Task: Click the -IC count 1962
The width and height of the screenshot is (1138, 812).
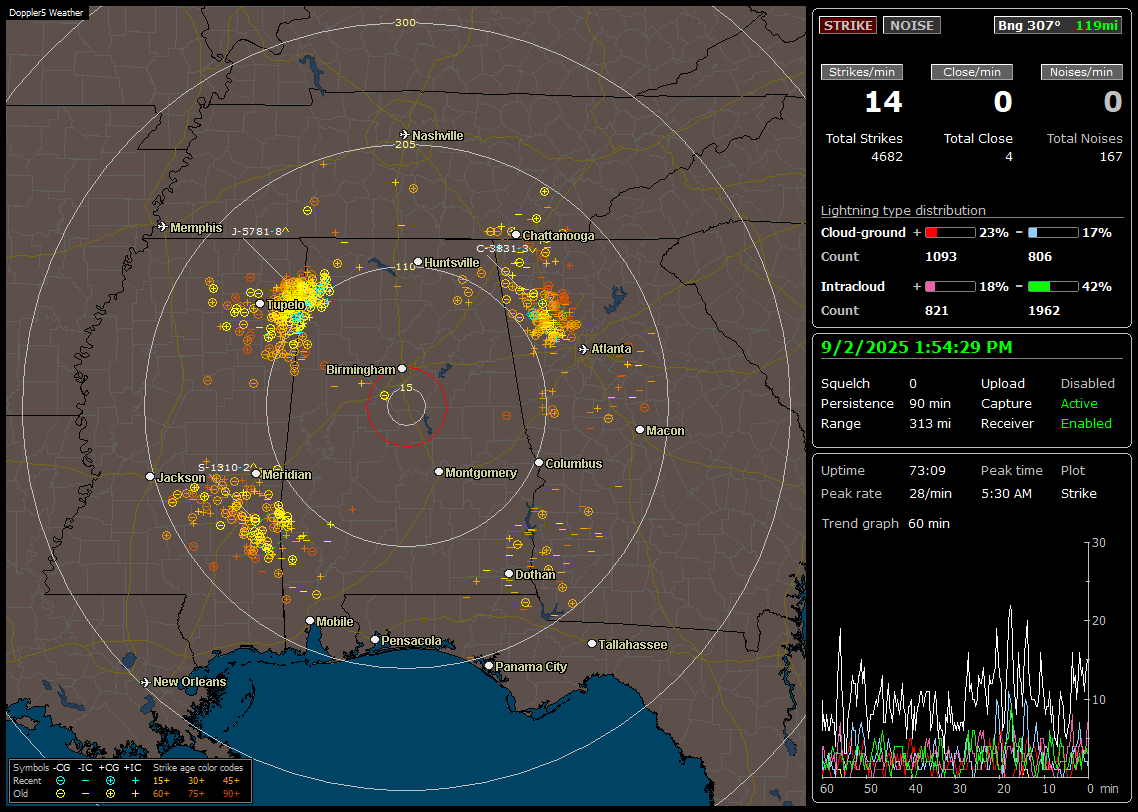Action: tap(1044, 310)
